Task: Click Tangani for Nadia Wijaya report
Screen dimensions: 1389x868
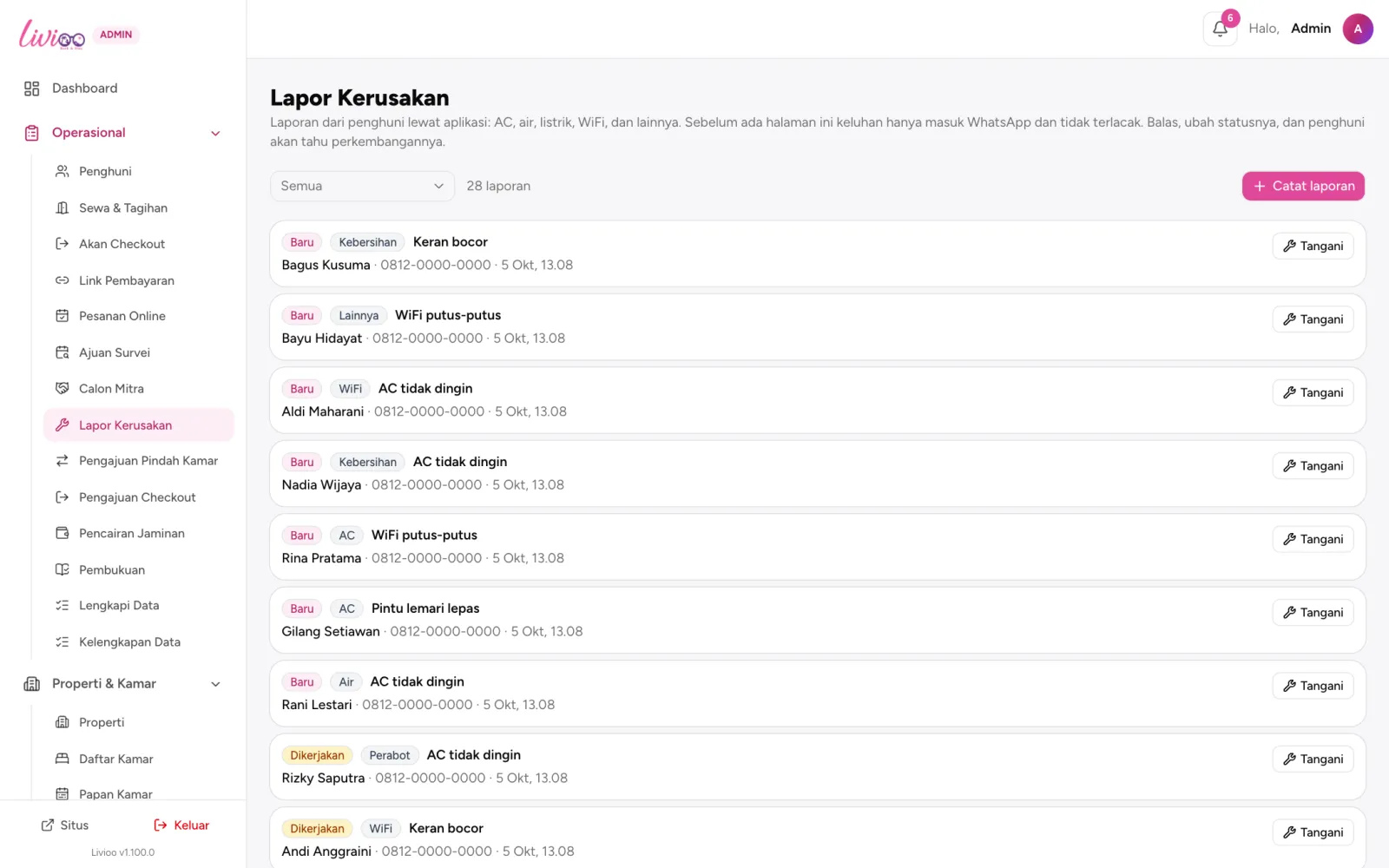Action: pos(1313,466)
